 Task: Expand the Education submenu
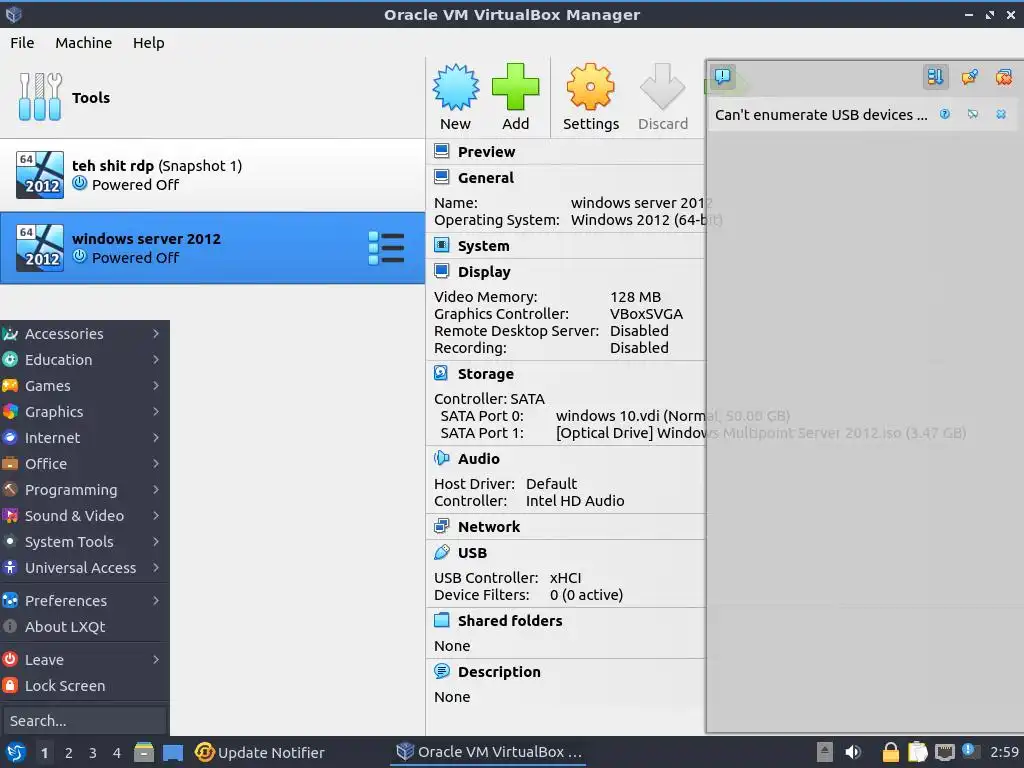click(x=84, y=360)
